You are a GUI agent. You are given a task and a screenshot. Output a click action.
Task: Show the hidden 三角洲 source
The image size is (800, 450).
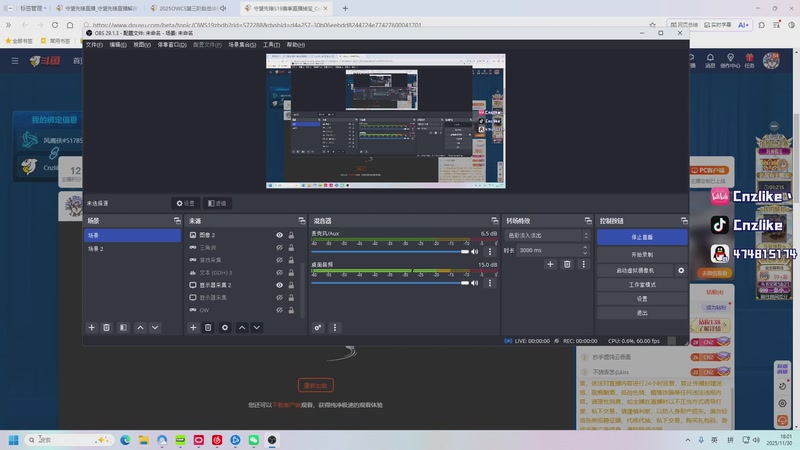pos(280,247)
